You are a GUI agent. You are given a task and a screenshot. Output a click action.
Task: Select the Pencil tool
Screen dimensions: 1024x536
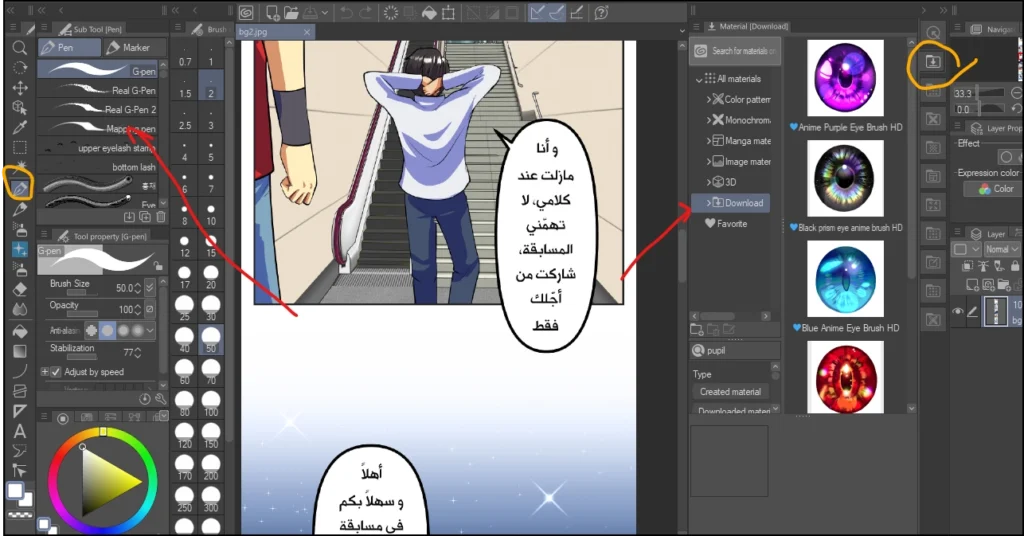[x=20, y=209]
